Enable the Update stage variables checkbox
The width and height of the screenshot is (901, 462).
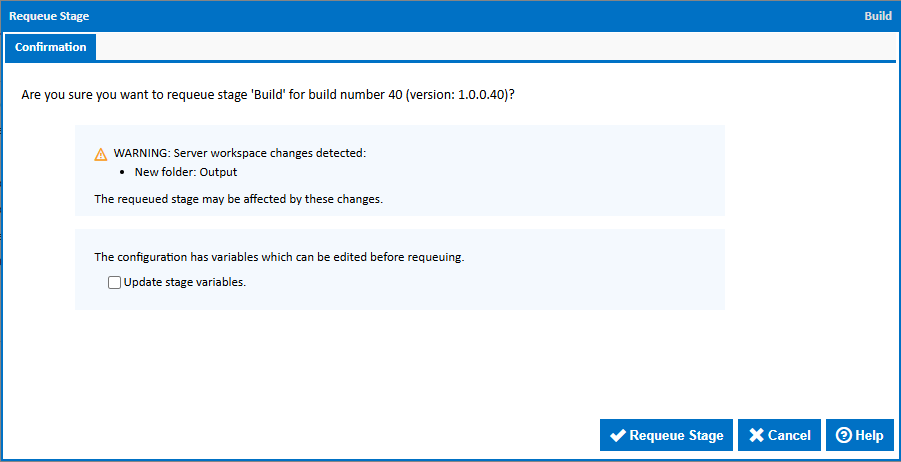pos(114,283)
